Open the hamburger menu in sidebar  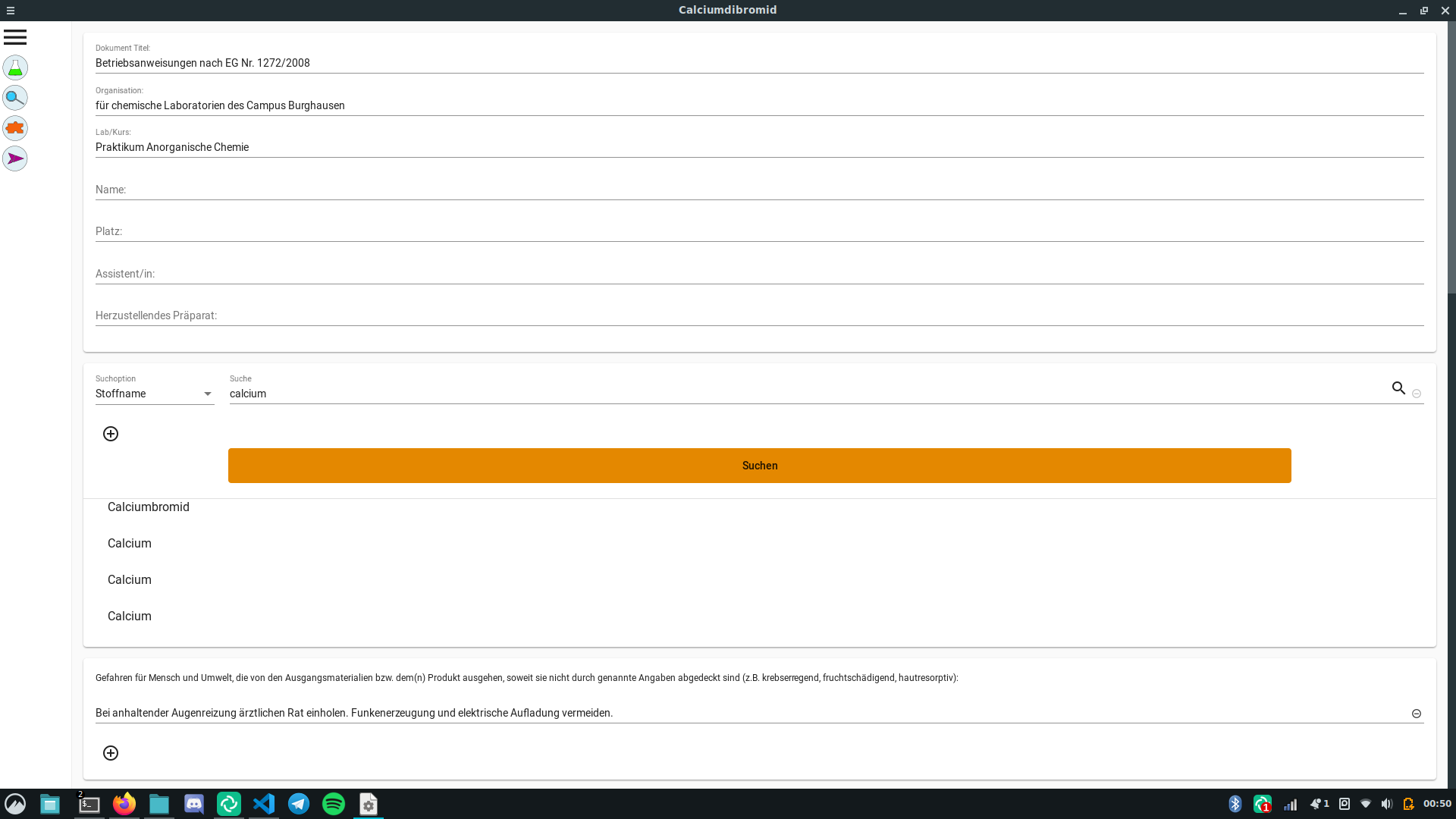pyautogui.click(x=15, y=37)
